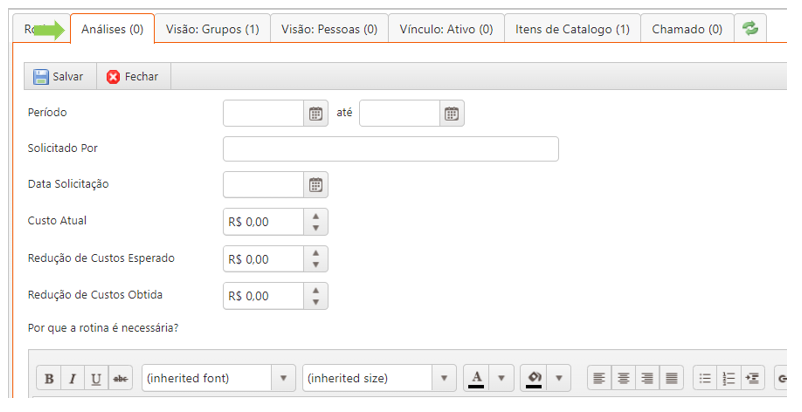Open the Data Solicitação calendar picker
802x412 pixels.
pos(316,184)
